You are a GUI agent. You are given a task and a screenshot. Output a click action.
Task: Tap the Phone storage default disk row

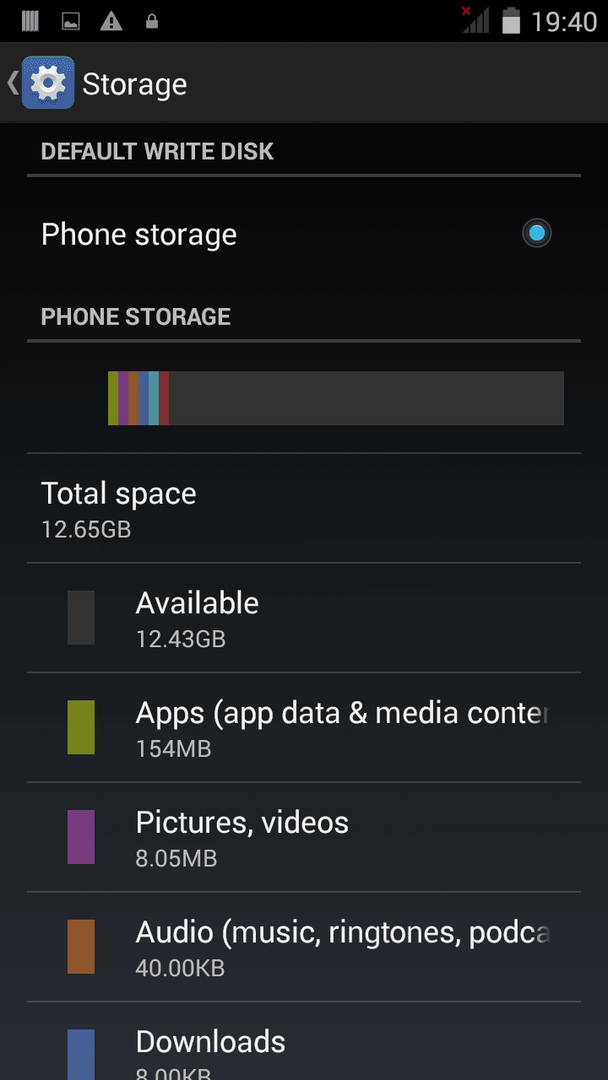(304, 234)
